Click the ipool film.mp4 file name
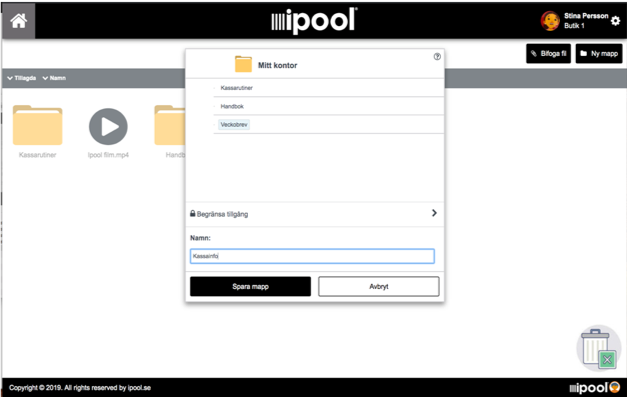This screenshot has width=627, height=397. [x=108, y=155]
